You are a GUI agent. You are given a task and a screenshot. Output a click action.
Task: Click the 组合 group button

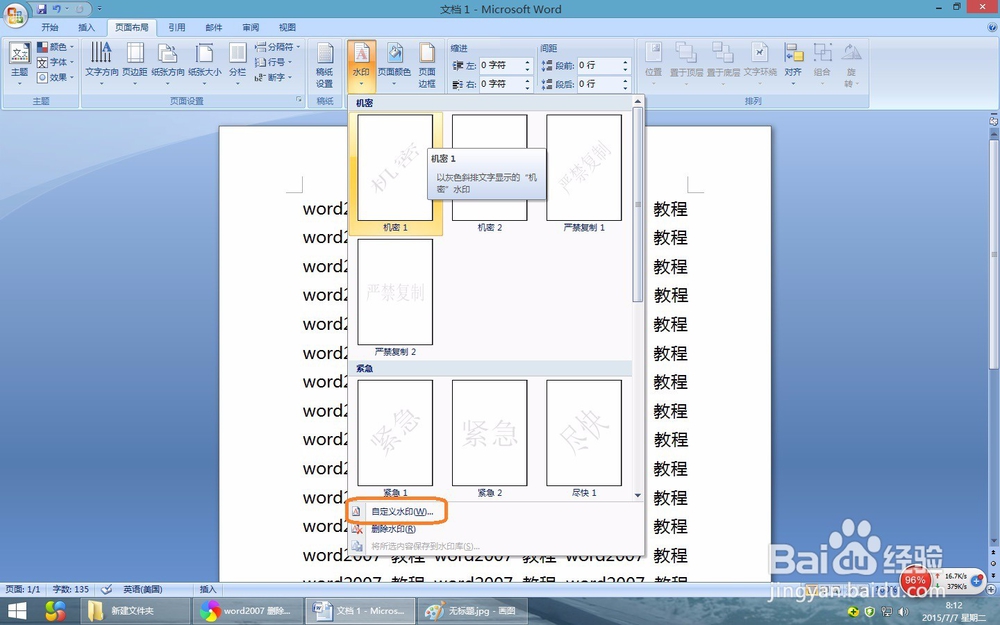[822, 64]
